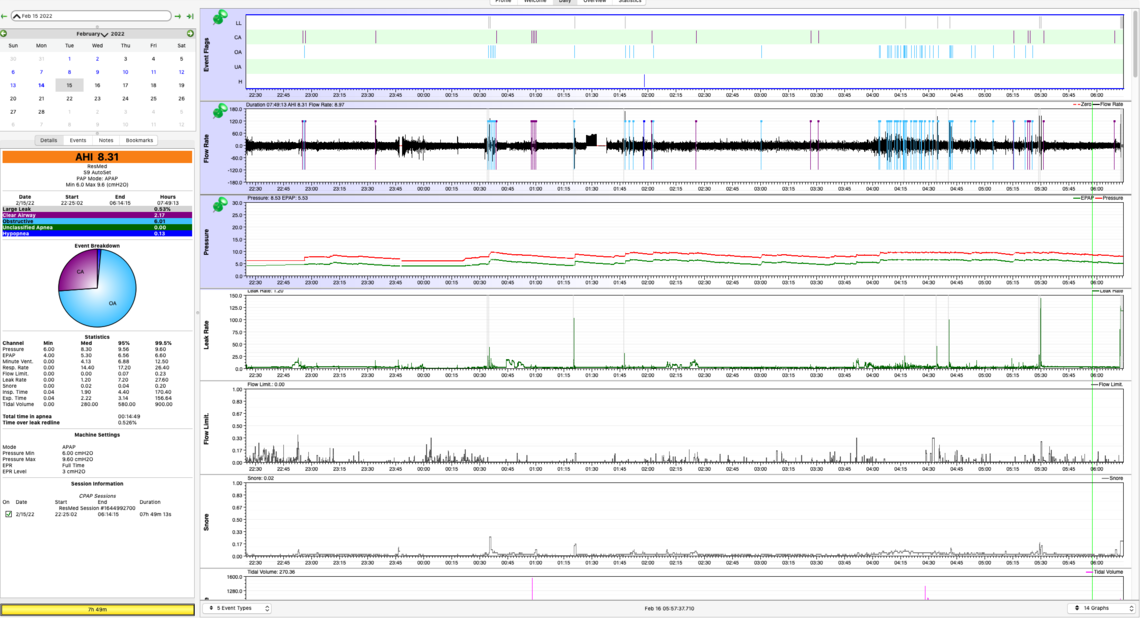Screen dimensions: 1140x619
Task: Select February 1 in the calendar
Action: [x=69, y=59]
